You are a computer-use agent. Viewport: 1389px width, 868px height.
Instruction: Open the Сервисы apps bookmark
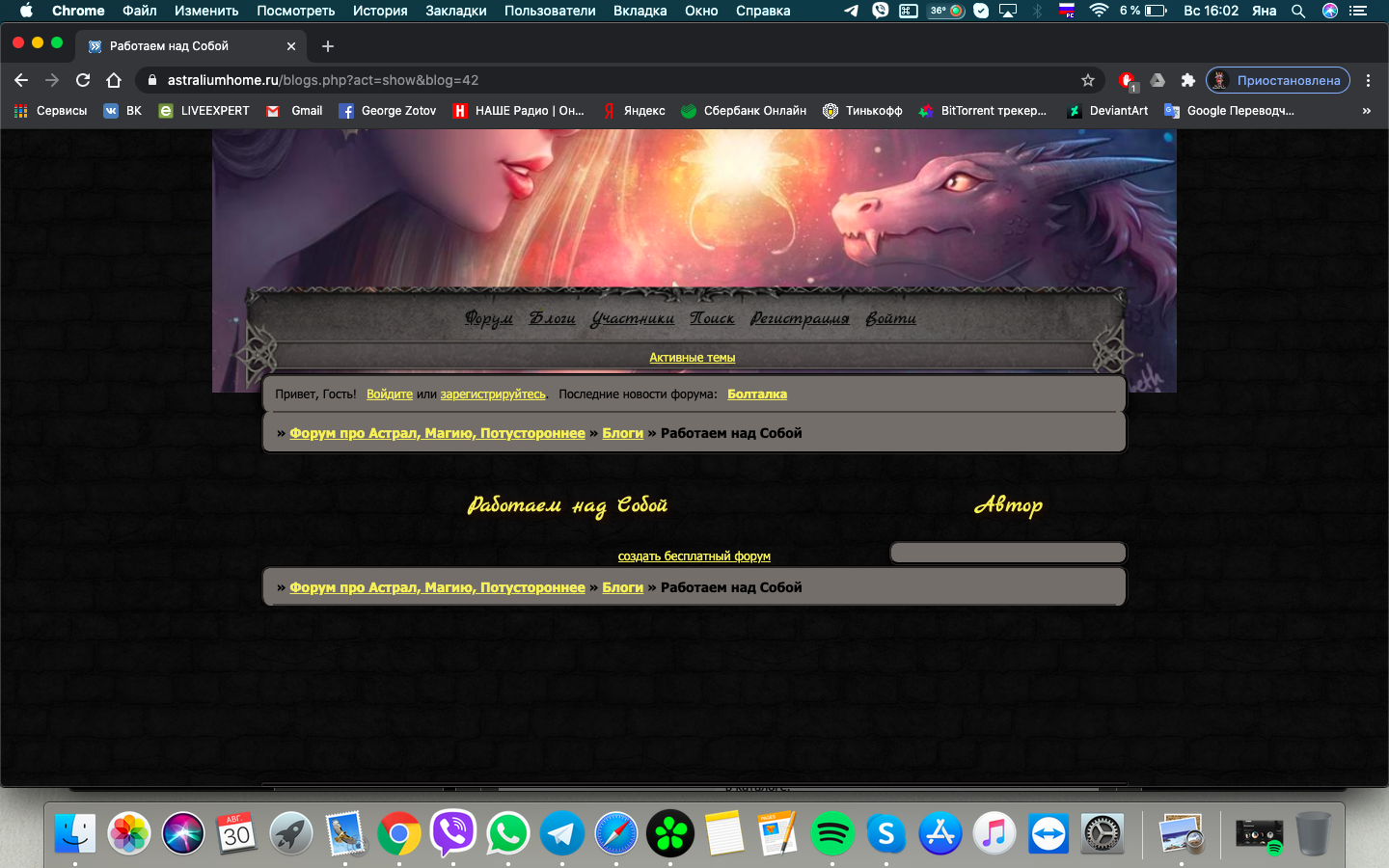[51, 111]
